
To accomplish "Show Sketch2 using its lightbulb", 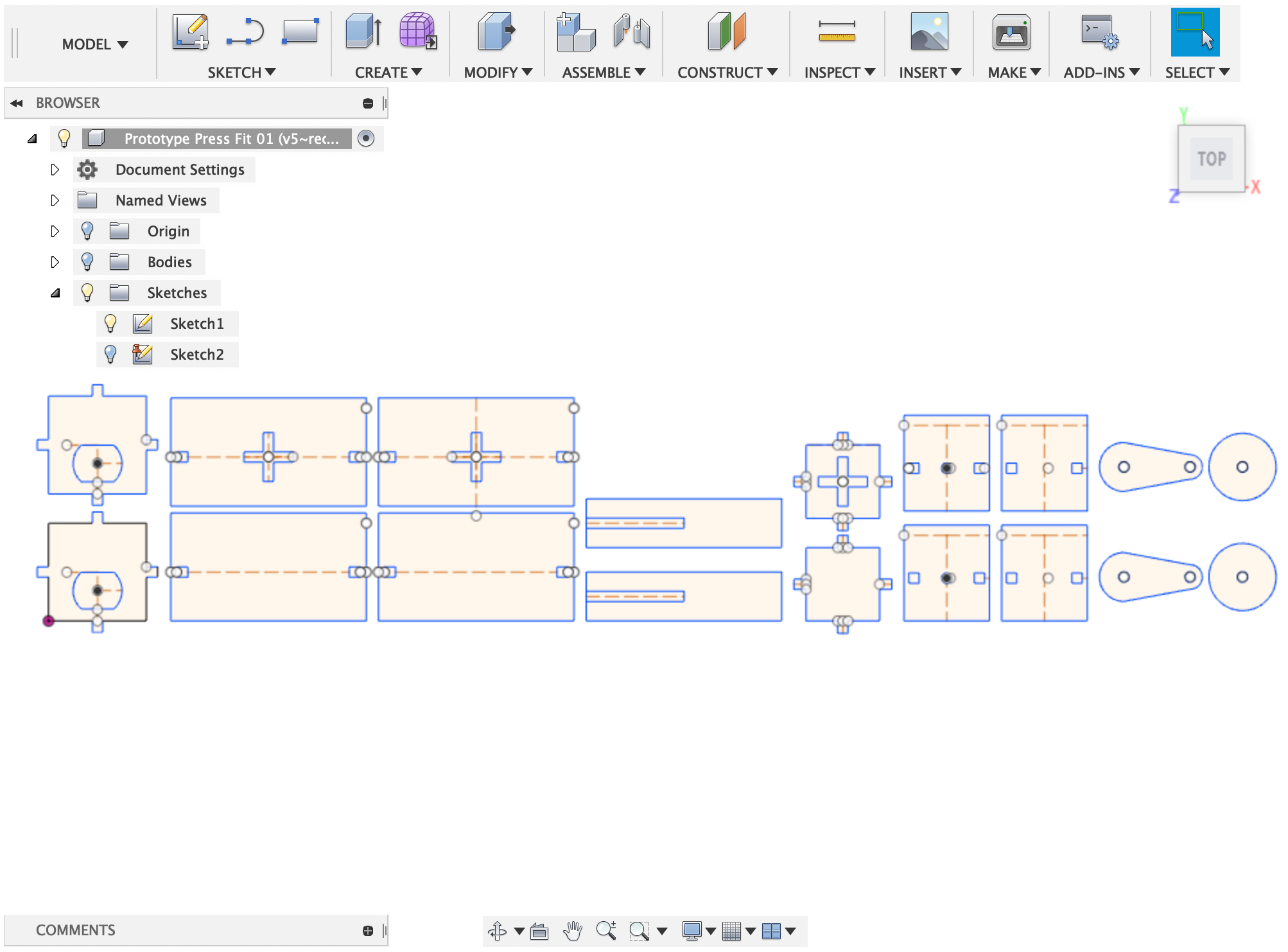I will pos(110,355).
